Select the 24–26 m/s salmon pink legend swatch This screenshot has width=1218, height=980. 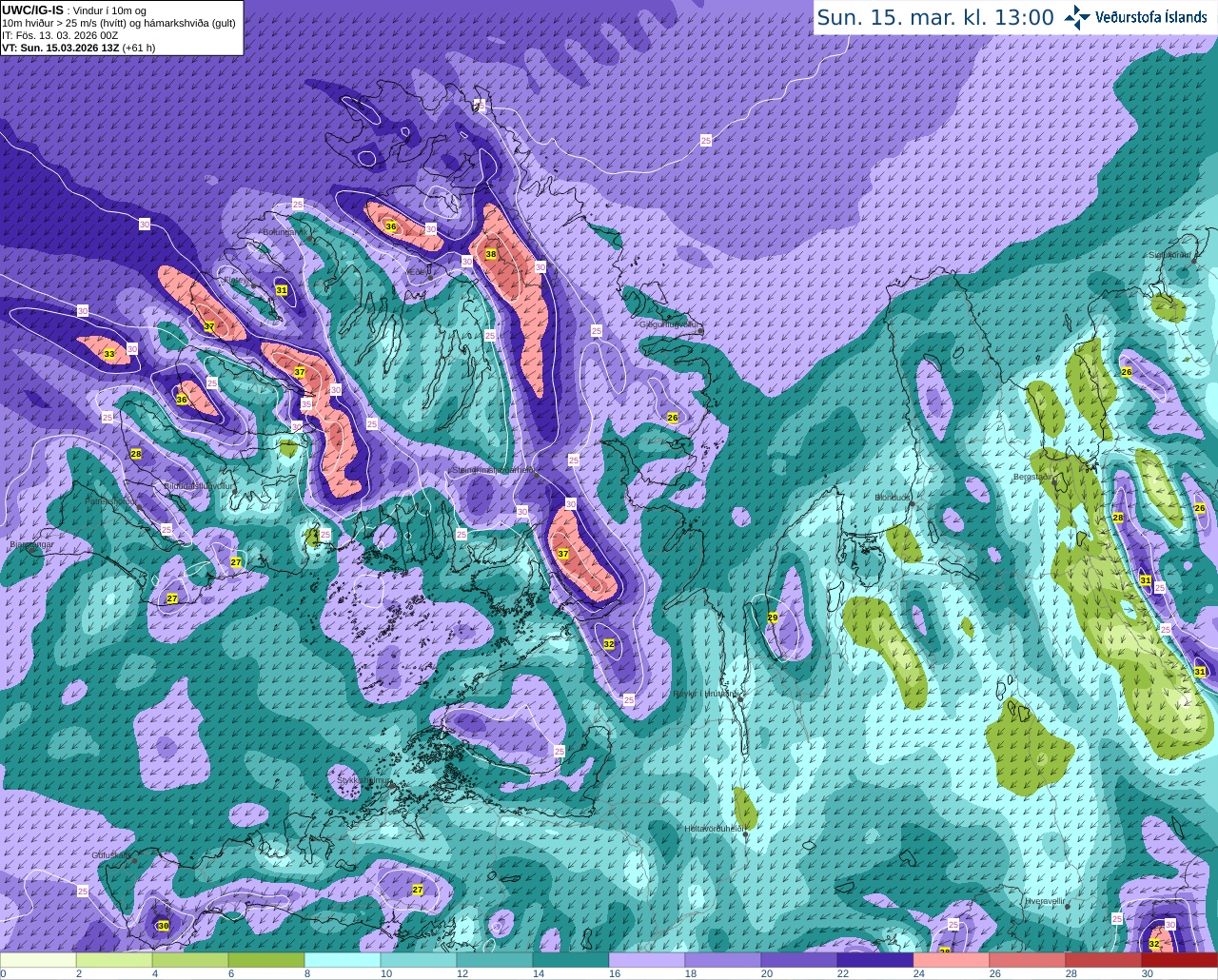952,960
